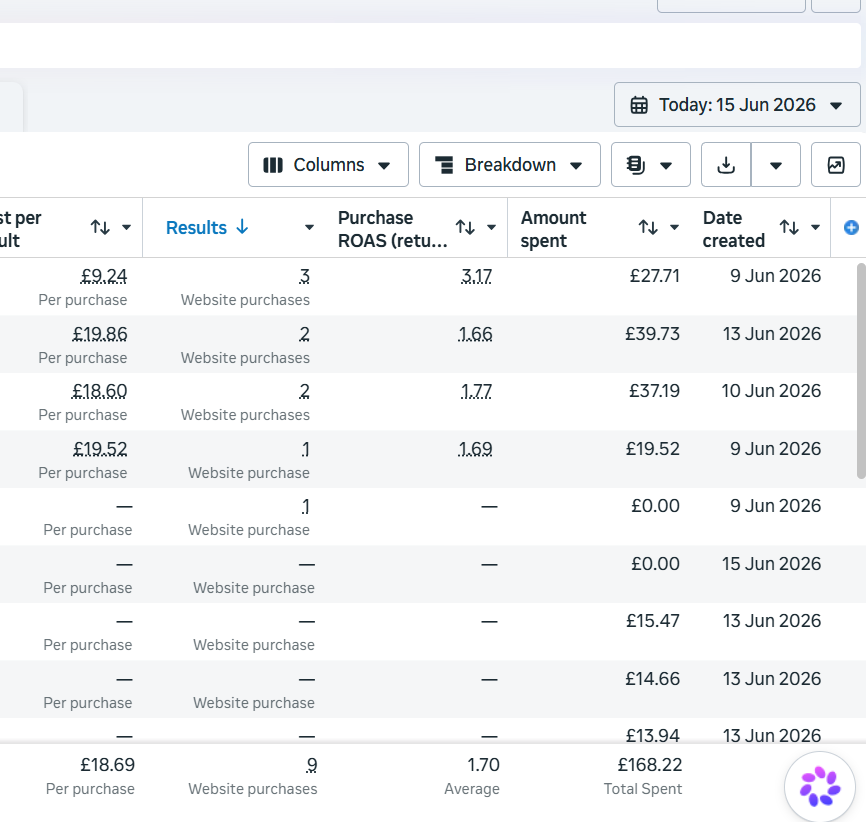This screenshot has width=866, height=822.
Task: Add a column with the plus icon
Action: 851,227
